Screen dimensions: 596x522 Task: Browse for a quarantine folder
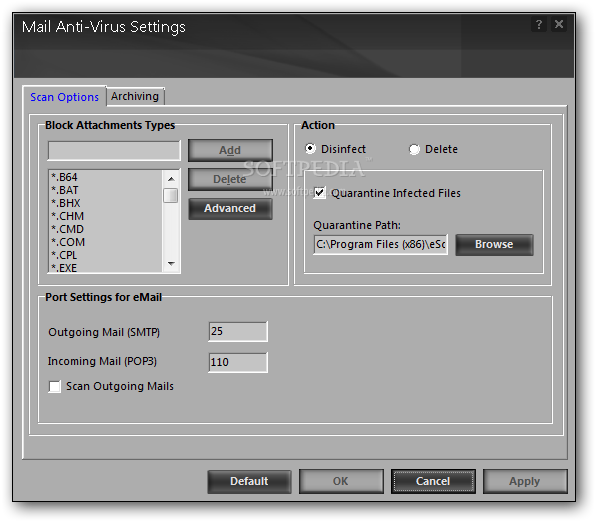[494, 244]
